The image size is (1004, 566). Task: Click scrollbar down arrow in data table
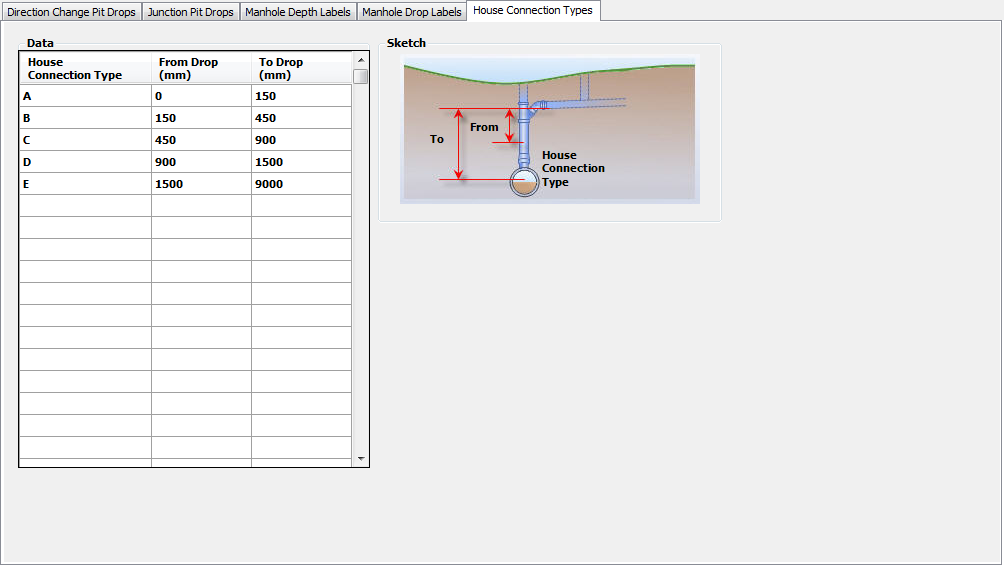[x=360, y=458]
